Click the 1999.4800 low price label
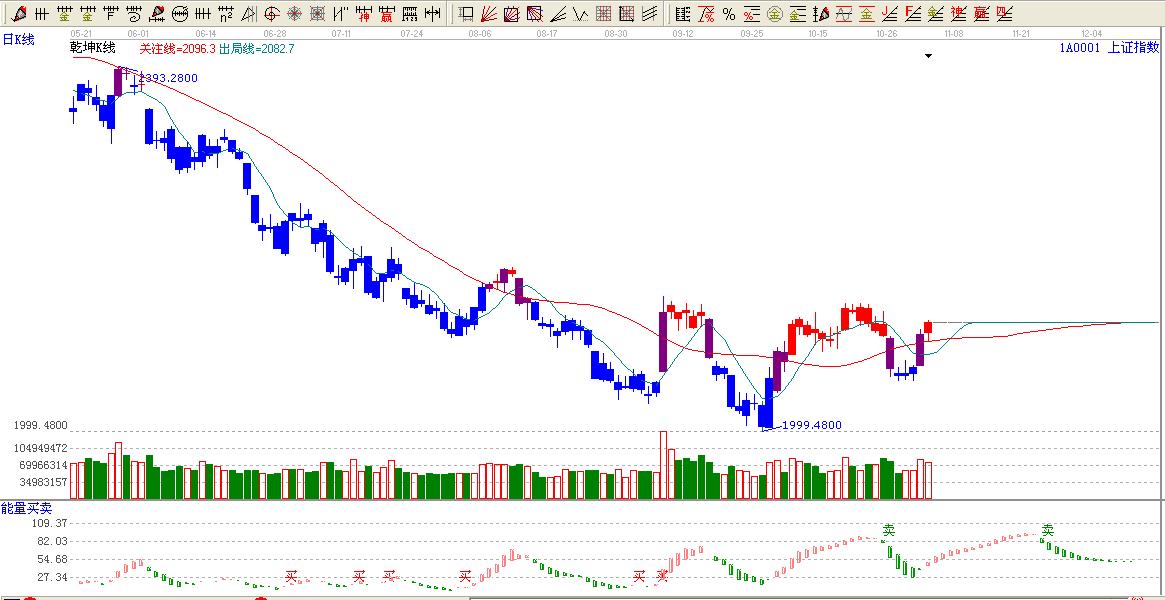The height and width of the screenshot is (600, 1165). [811, 425]
